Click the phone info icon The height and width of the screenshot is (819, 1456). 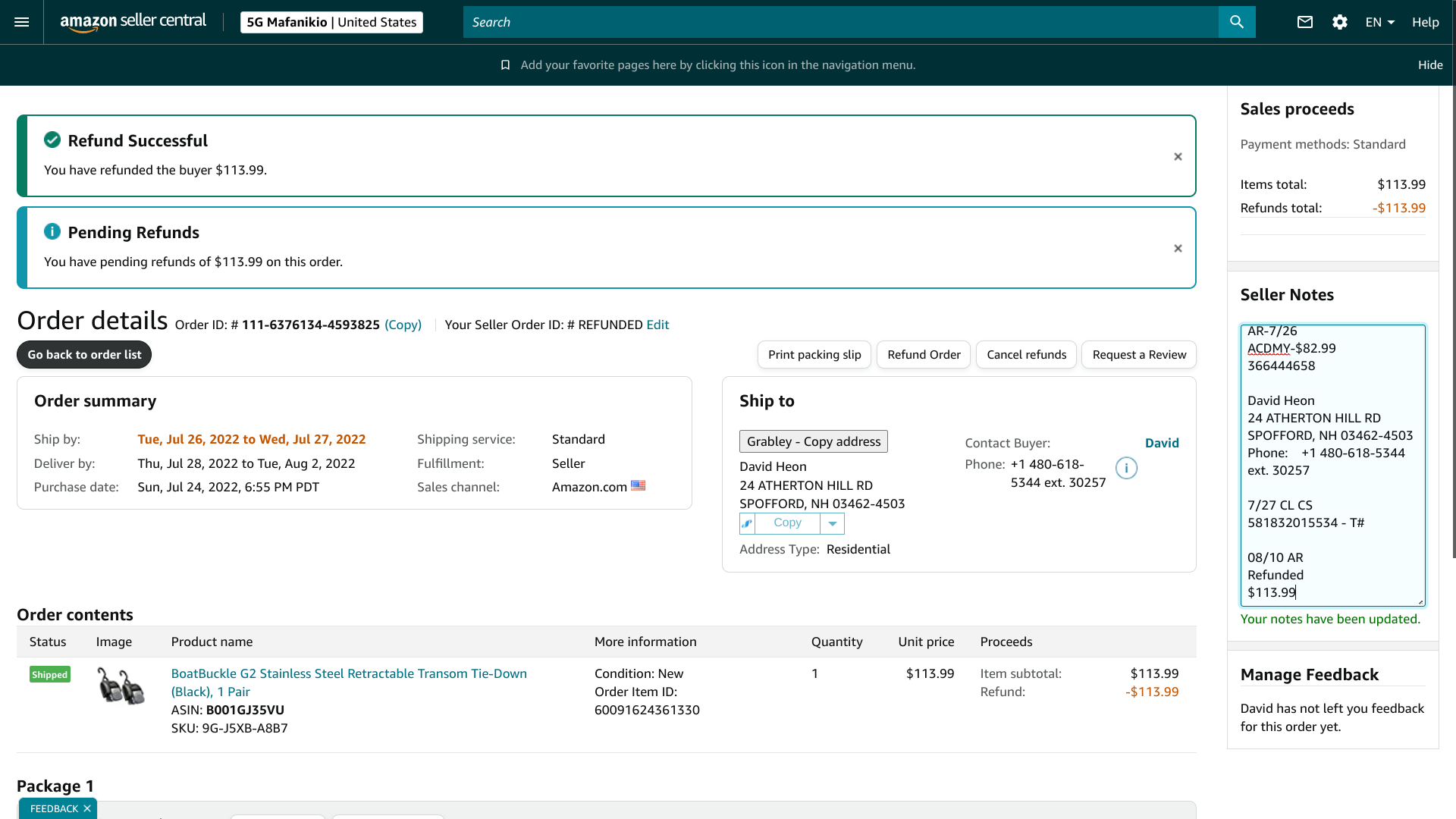[x=1126, y=468]
